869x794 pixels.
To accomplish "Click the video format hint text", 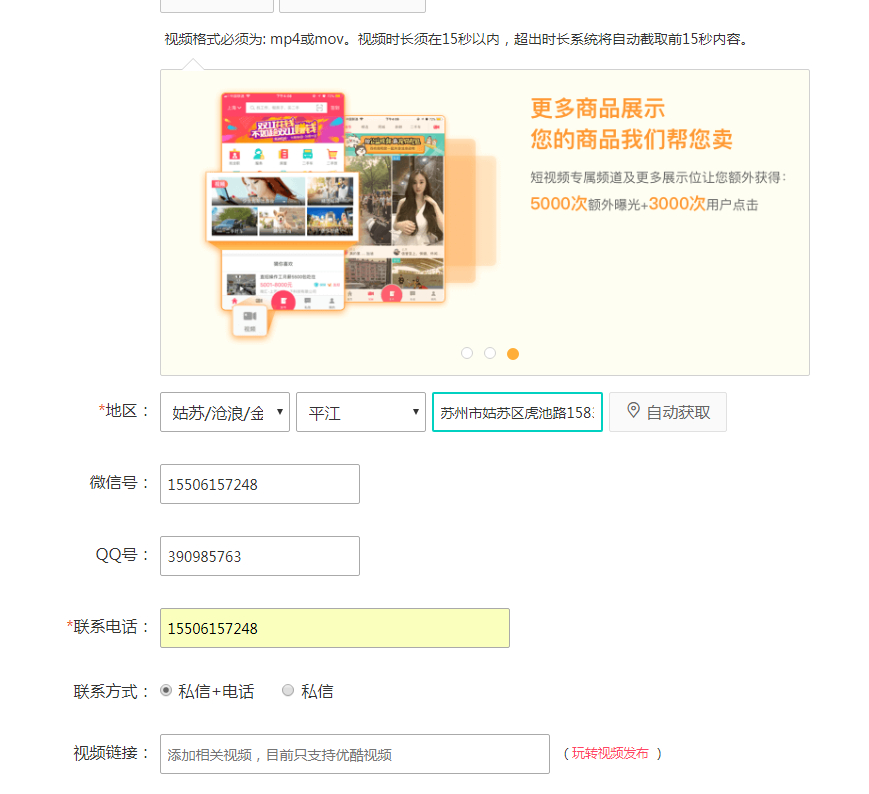I will 458,39.
